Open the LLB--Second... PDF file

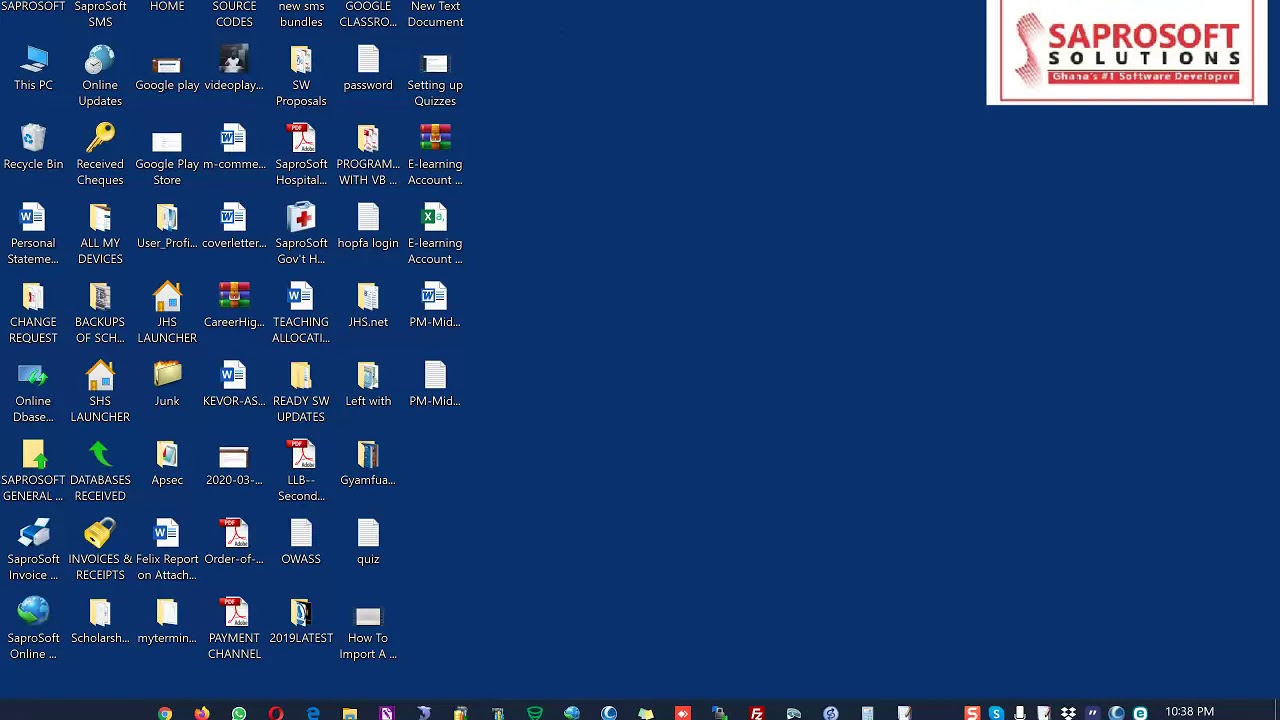click(301, 472)
